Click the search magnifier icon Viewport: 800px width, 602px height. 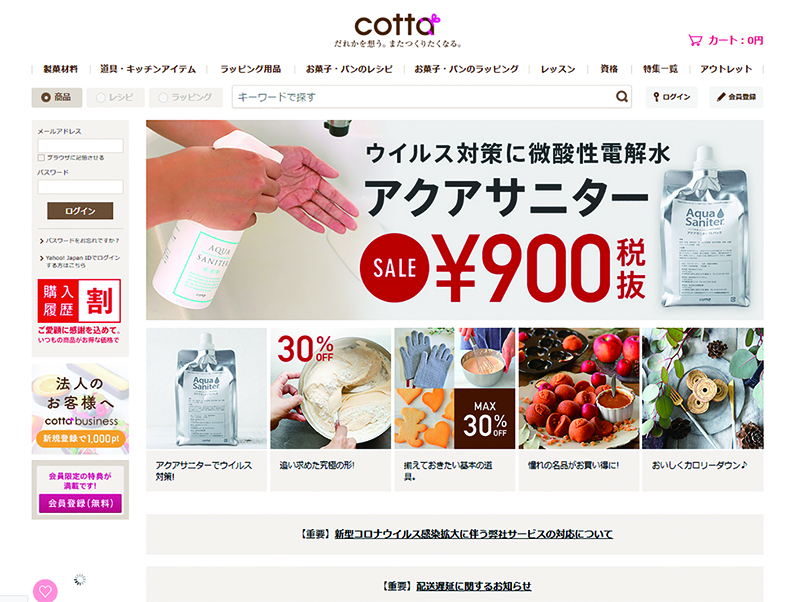tap(621, 96)
